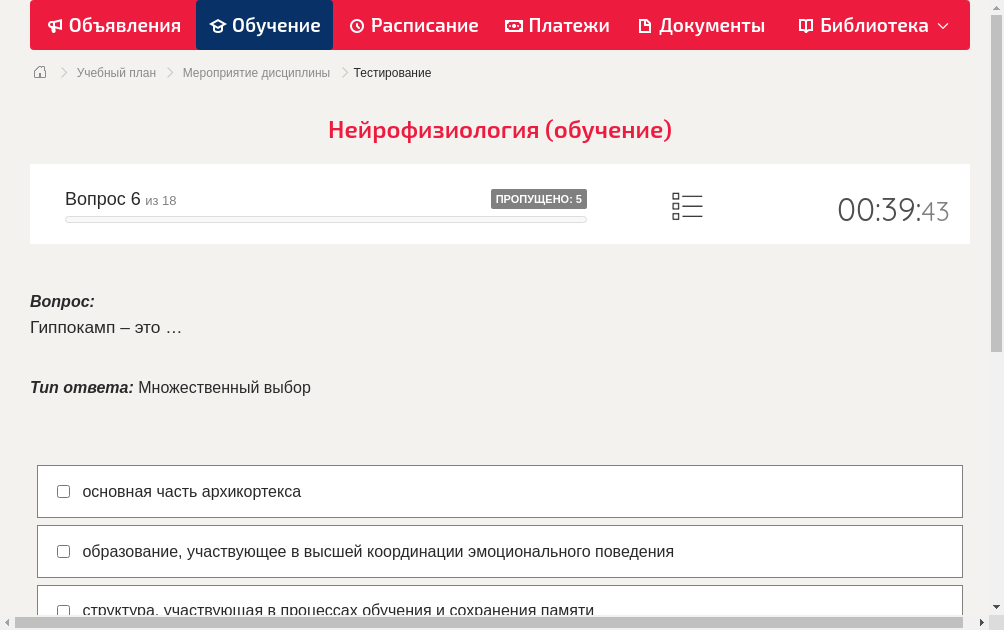Check the option about сохранения памяти
Screen dimensions: 1004x630
(63, 611)
